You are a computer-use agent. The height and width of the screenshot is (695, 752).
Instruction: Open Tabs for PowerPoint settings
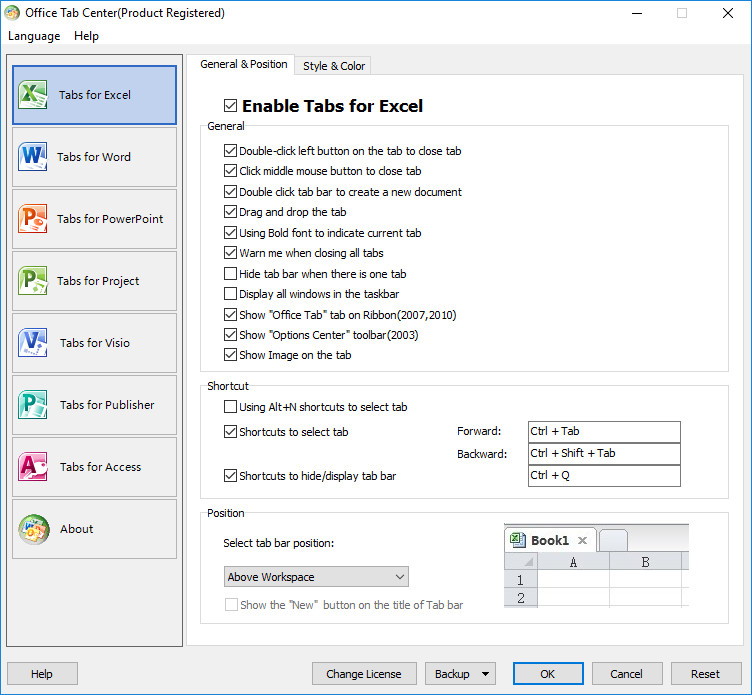tap(94, 219)
